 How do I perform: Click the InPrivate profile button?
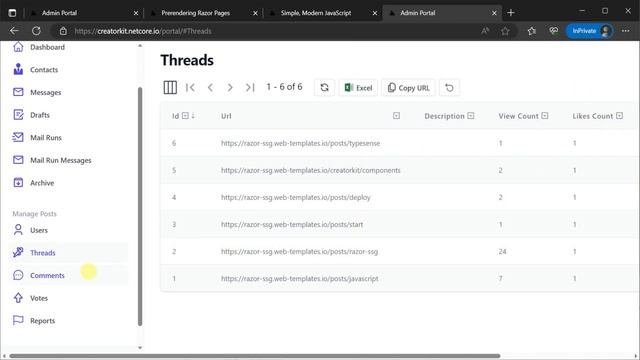pos(589,31)
